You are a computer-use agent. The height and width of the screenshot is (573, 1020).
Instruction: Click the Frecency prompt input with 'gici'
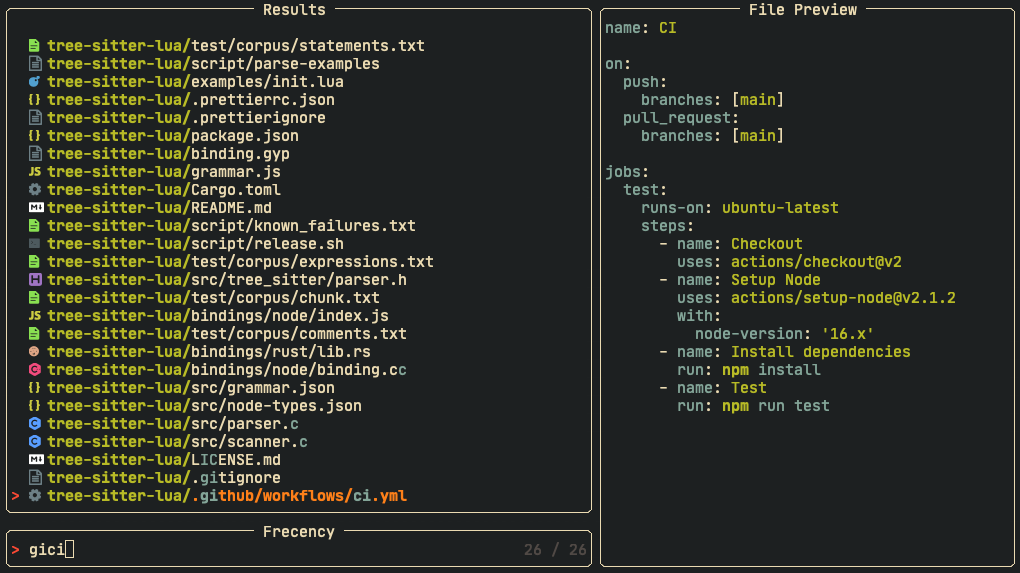[x=299, y=550]
